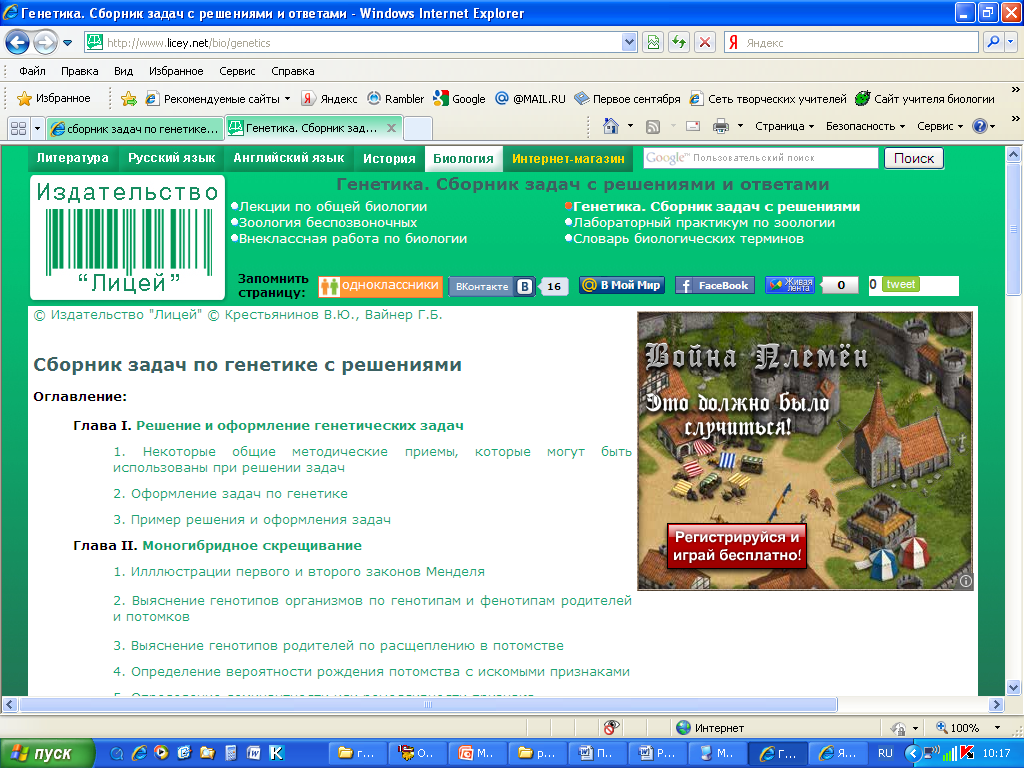Click the Home icon in command bar
The image size is (1024, 768).
click(x=611, y=126)
